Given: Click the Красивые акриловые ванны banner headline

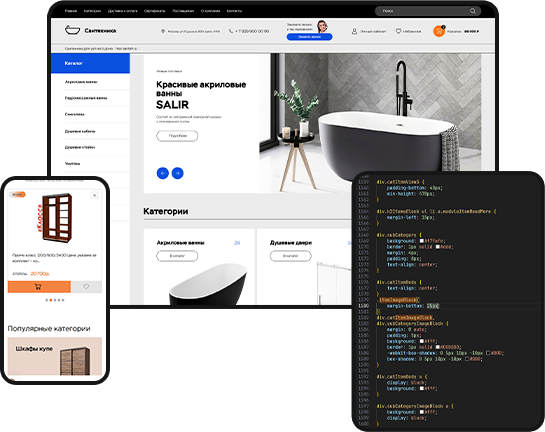Looking at the screenshot, I should point(201,89).
